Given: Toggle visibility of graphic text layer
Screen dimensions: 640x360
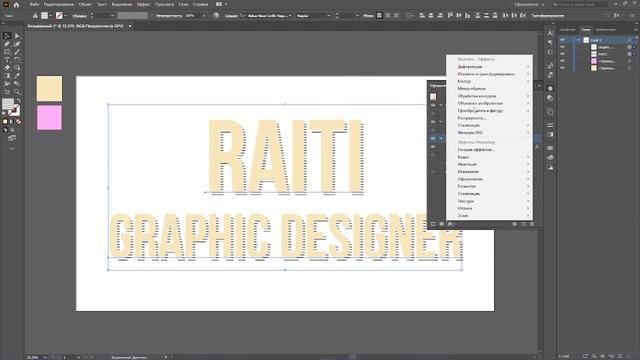Looking at the screenshot, I should [x=562, y=47].
